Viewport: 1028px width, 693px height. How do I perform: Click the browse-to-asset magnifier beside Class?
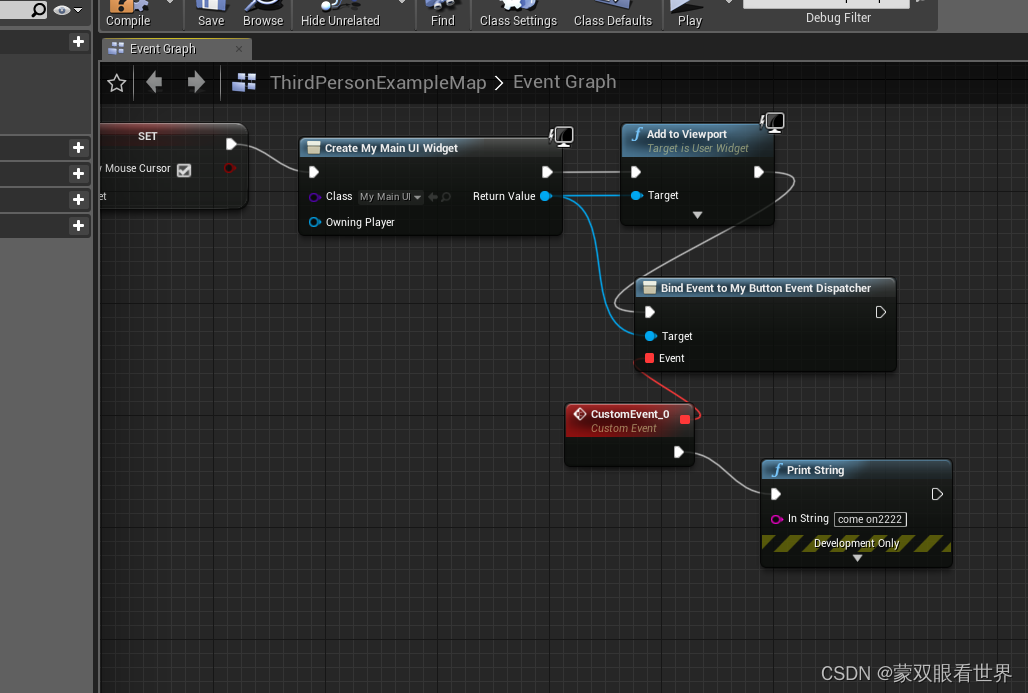click(x=446, y=197)
